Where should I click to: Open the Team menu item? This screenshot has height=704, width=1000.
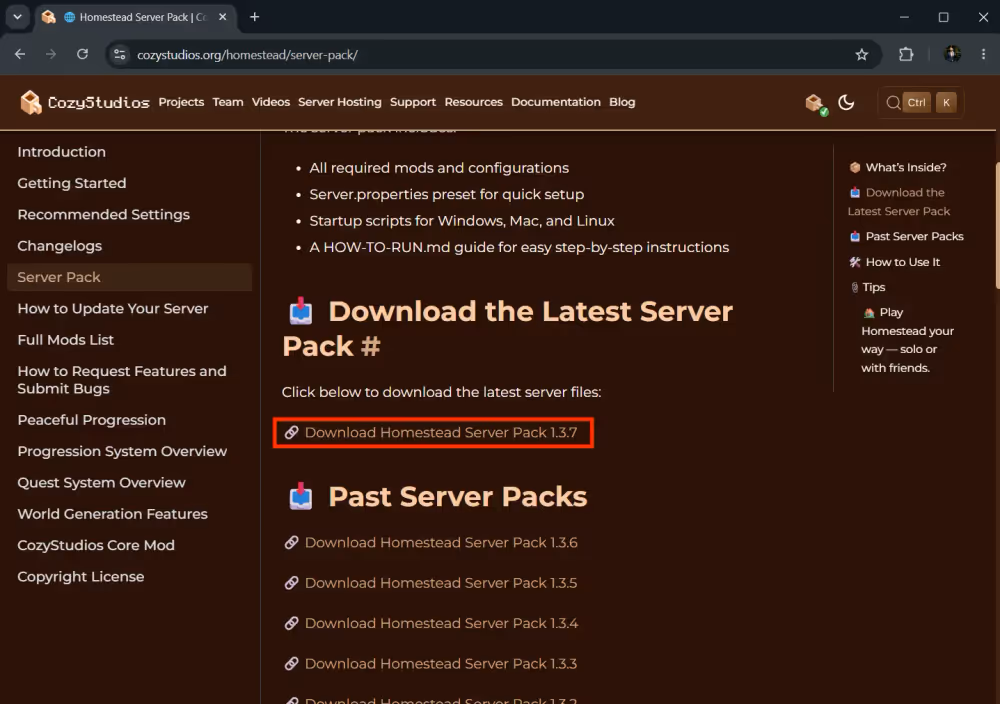228,102
